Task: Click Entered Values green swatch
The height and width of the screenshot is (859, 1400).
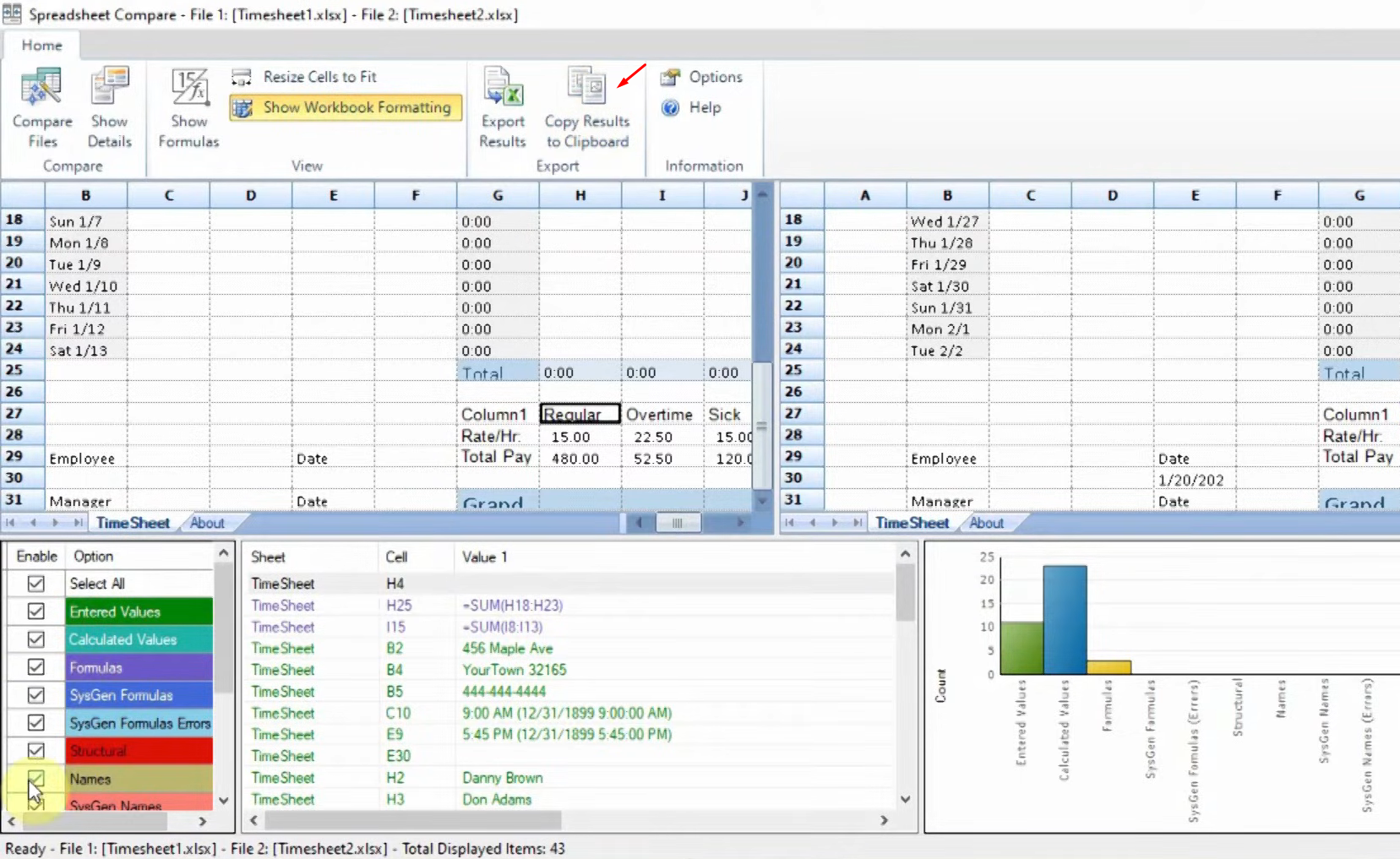Action: click(x=139, y=612)
